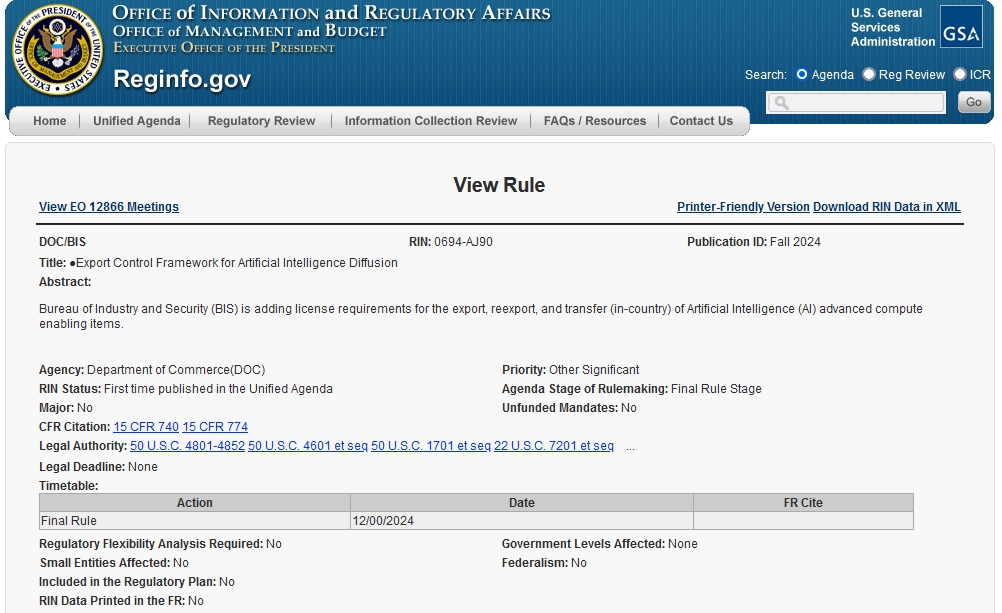
Task: Click the Unfunded Mandates: No text
Action: [569, 408]
